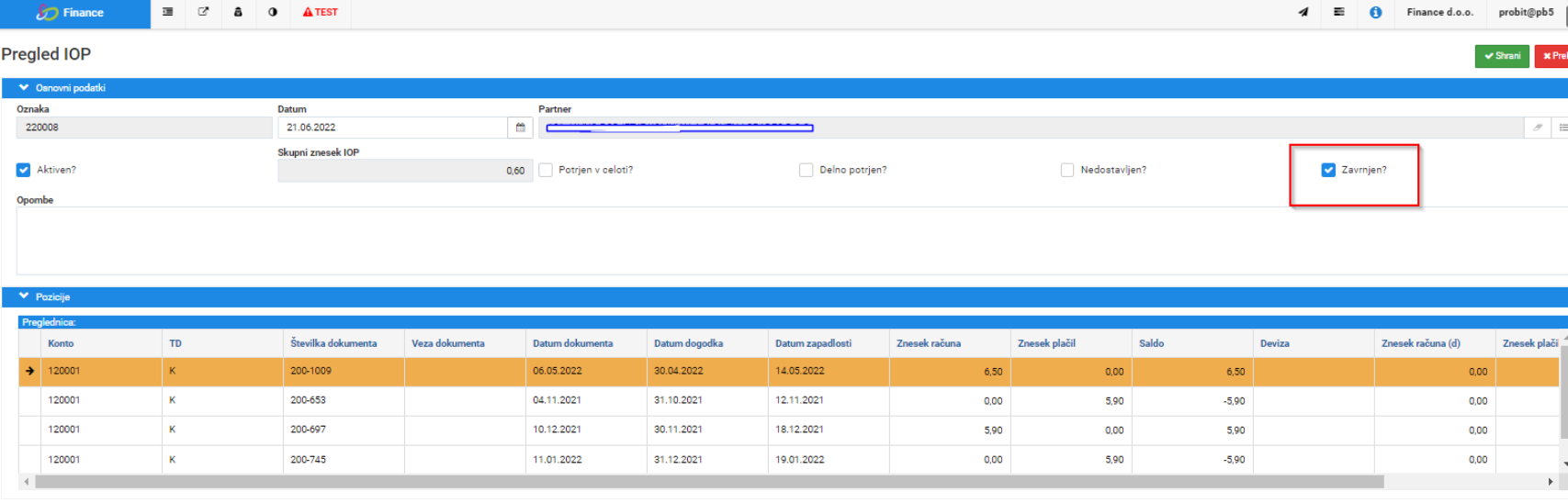Click event date 31.10.2021 cell
The image size is (1568, 503).
(x=707, y=400)
